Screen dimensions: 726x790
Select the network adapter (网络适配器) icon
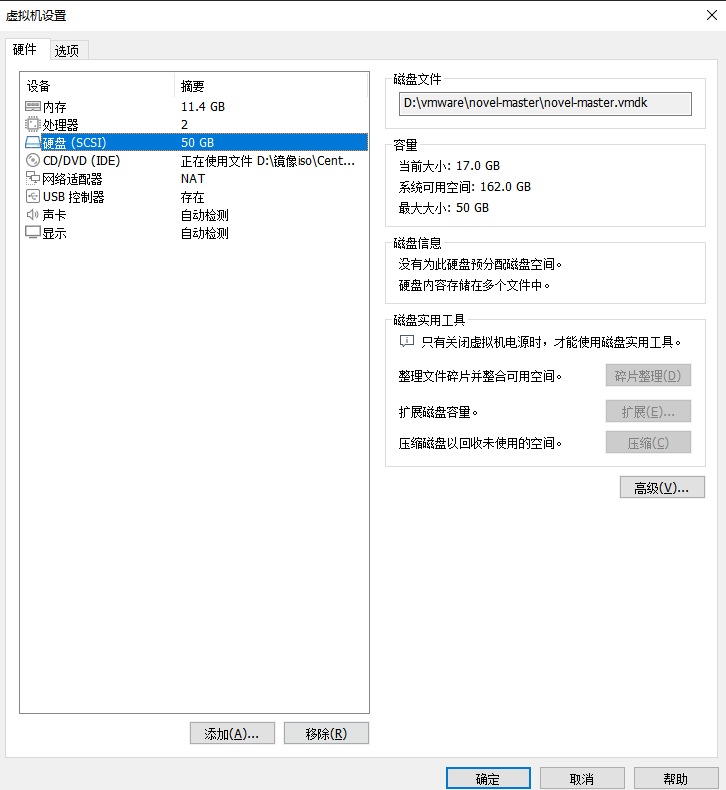[33, 178]
